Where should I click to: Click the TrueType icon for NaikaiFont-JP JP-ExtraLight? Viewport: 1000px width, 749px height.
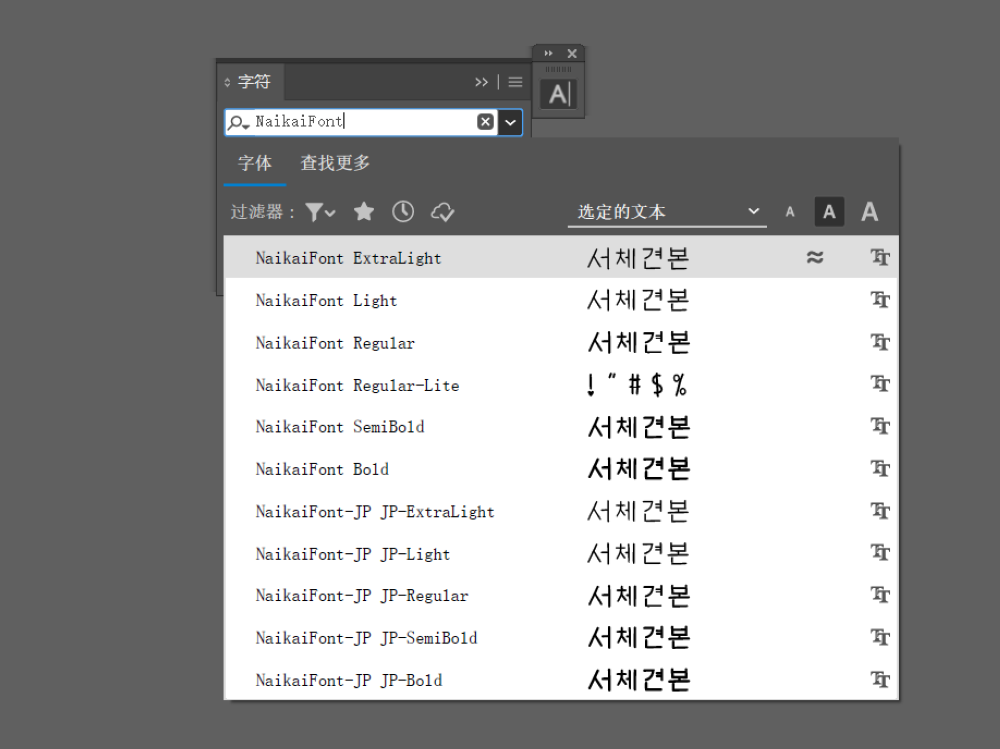(880, 510)
